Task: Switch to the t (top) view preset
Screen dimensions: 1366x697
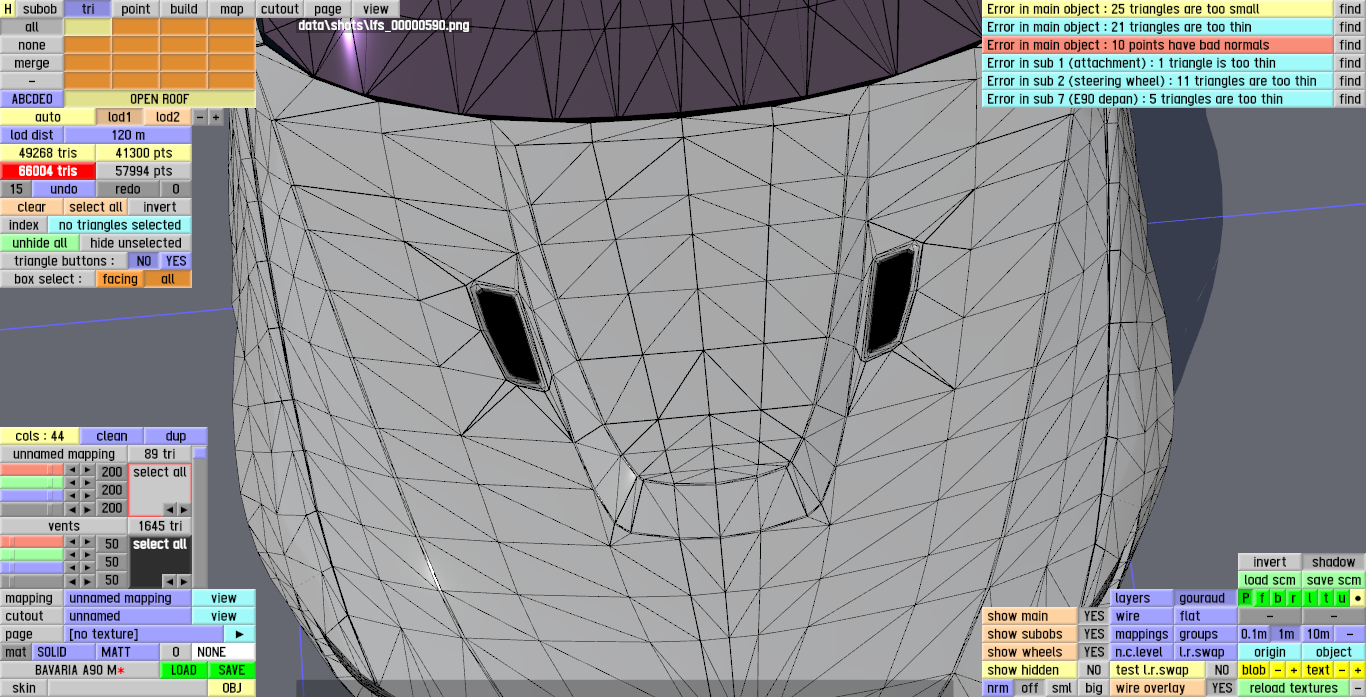Action: (x=1326, y=598)
